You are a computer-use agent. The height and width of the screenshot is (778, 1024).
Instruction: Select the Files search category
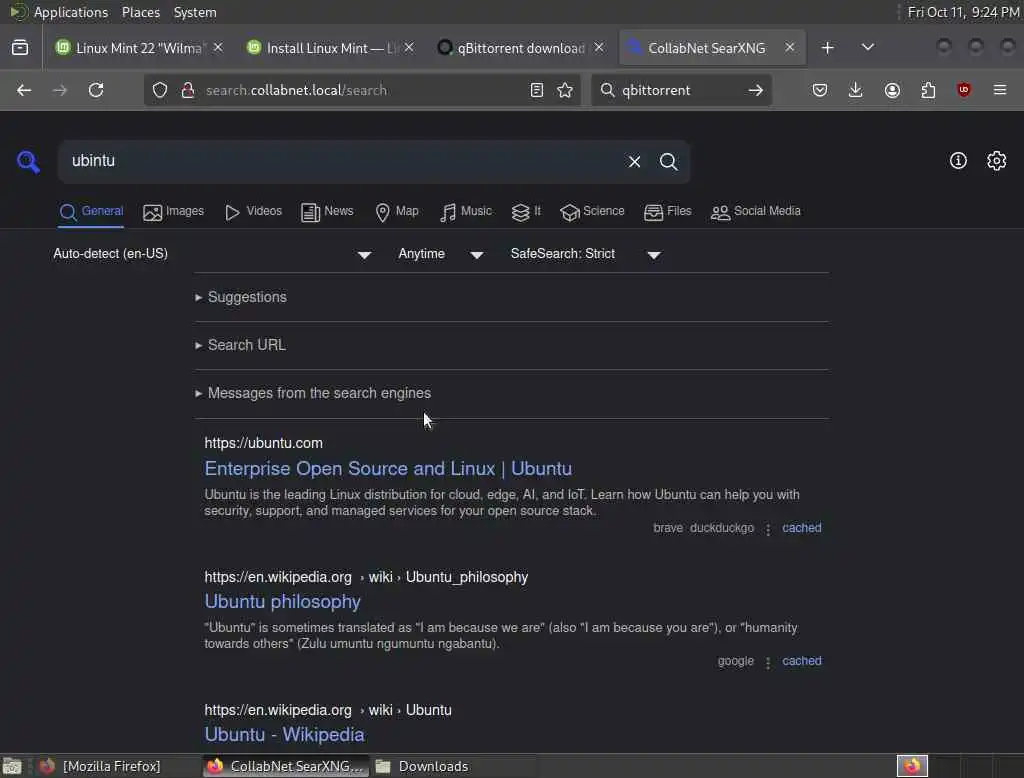[667, 212]
